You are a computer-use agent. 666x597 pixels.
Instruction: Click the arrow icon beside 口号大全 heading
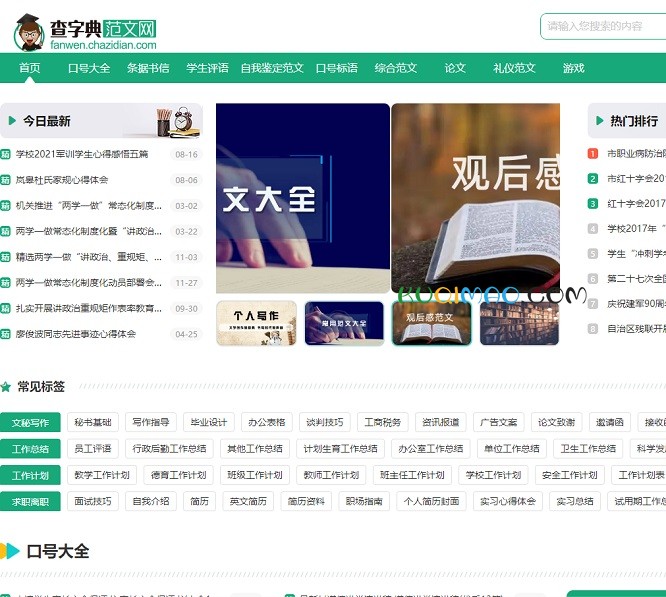[10, 551]
